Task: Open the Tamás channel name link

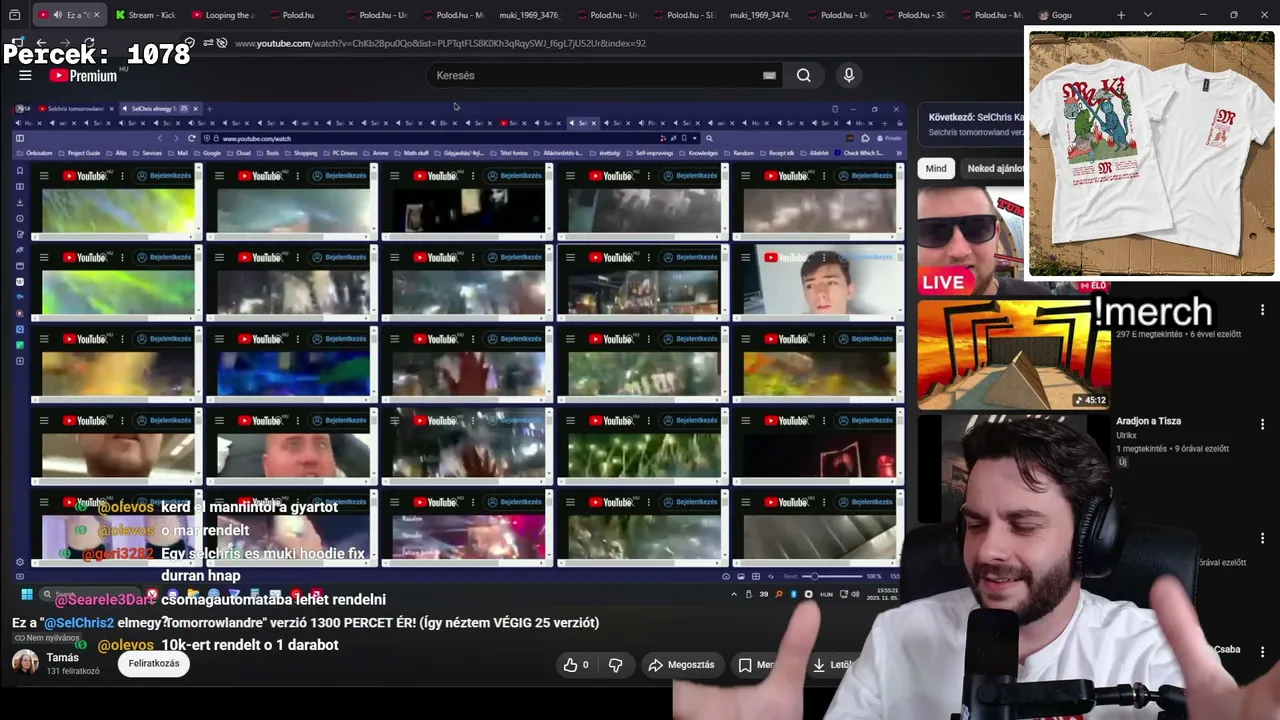Action: click(62, 658)
